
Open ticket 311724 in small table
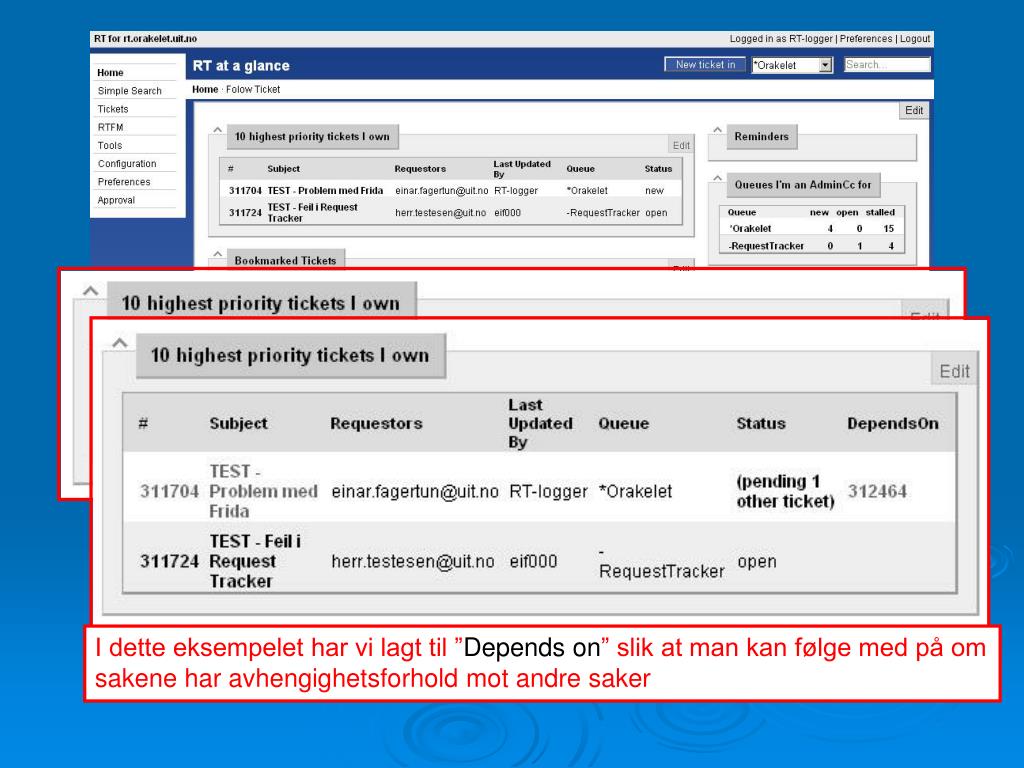[x=245, y=213]
